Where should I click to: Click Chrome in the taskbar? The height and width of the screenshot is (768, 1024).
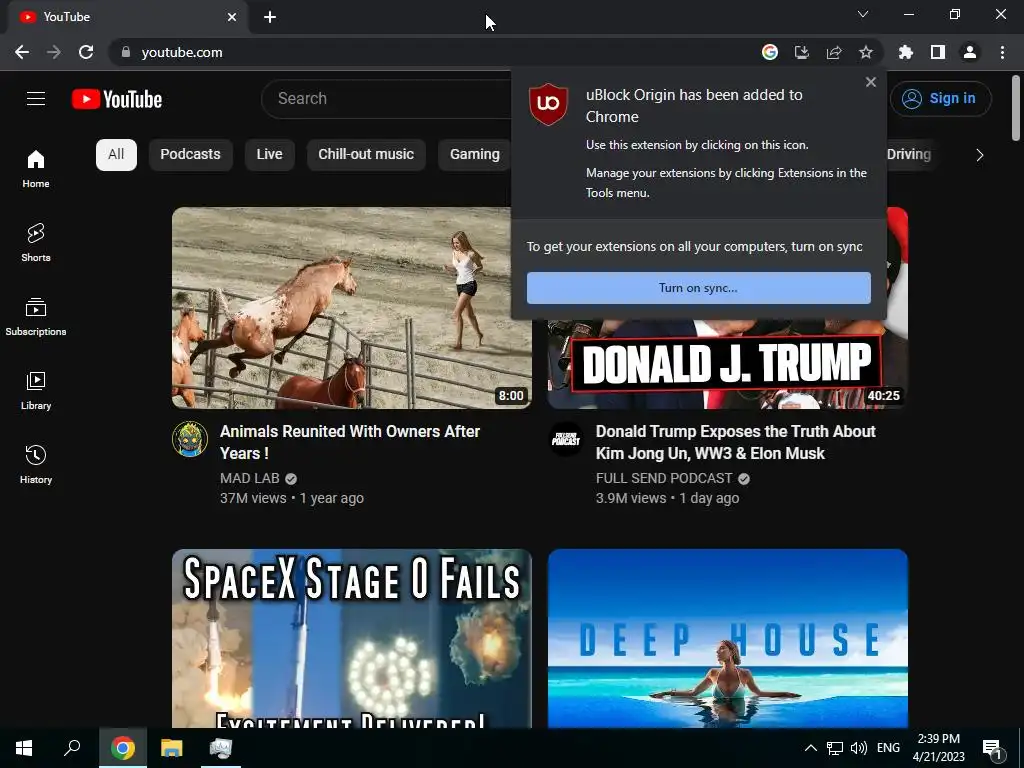[123, 748]
